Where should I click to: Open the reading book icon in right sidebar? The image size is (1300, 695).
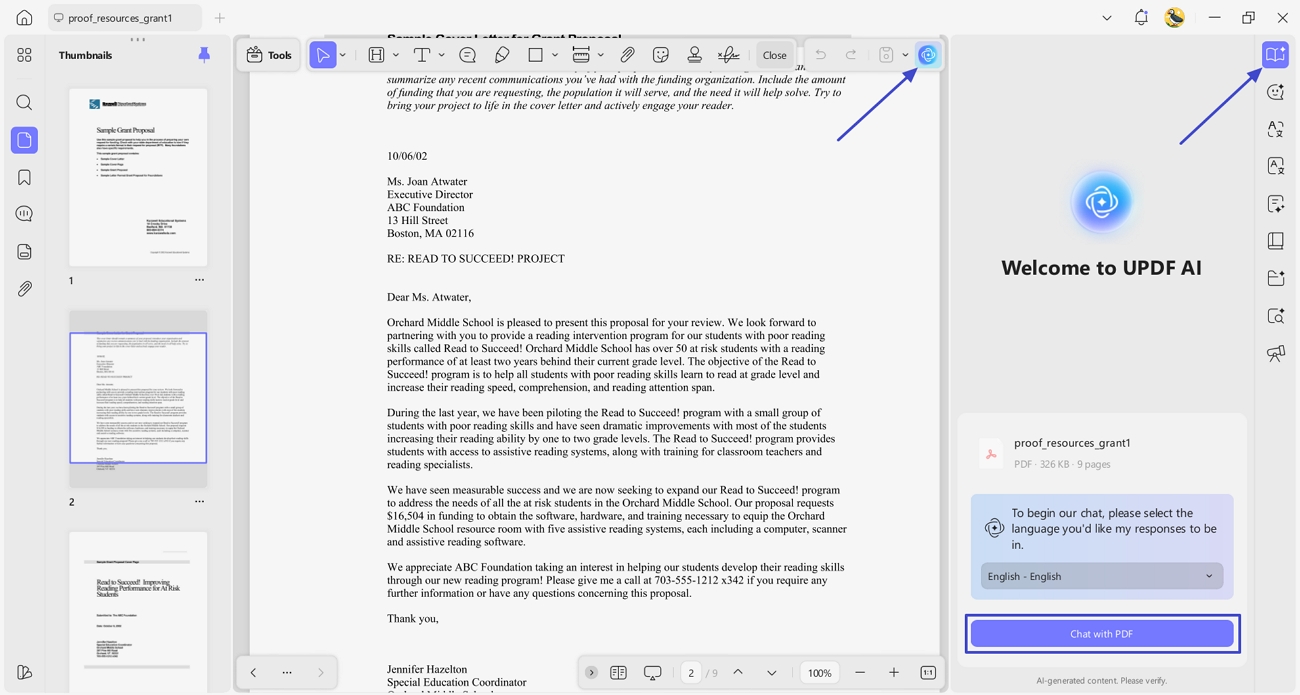(1275, 241)
